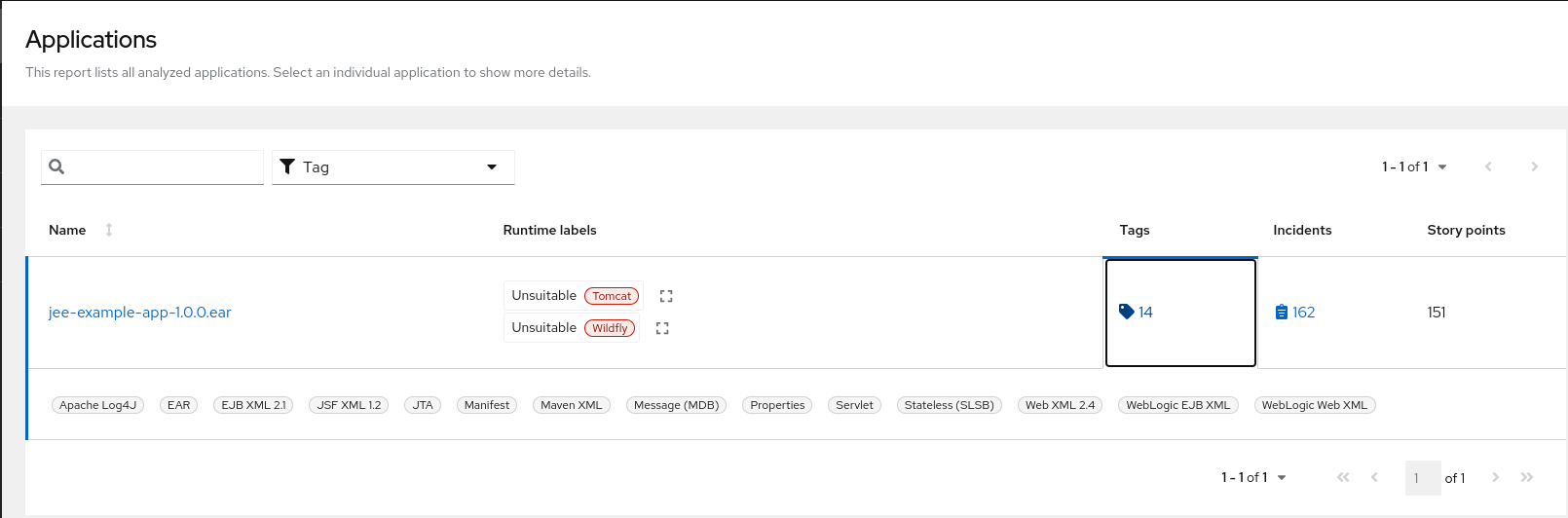The image size is (1568, 518).
Task: Open the top items-per-page dropdown
Action: [1414, 166]
